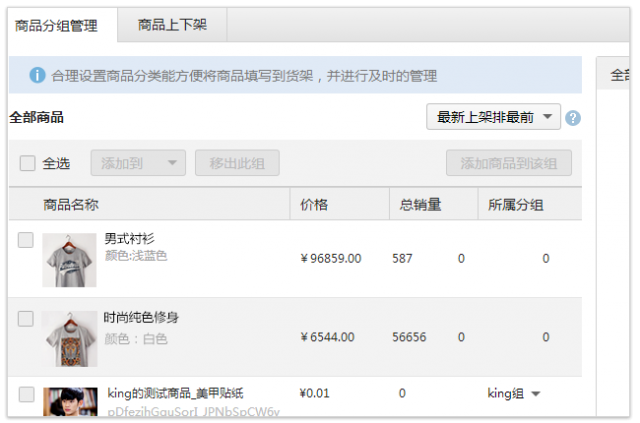This screenshot has height=423, width=640.
Task: Click the blue info icon in notice bar
Action: tap(37, 75)
